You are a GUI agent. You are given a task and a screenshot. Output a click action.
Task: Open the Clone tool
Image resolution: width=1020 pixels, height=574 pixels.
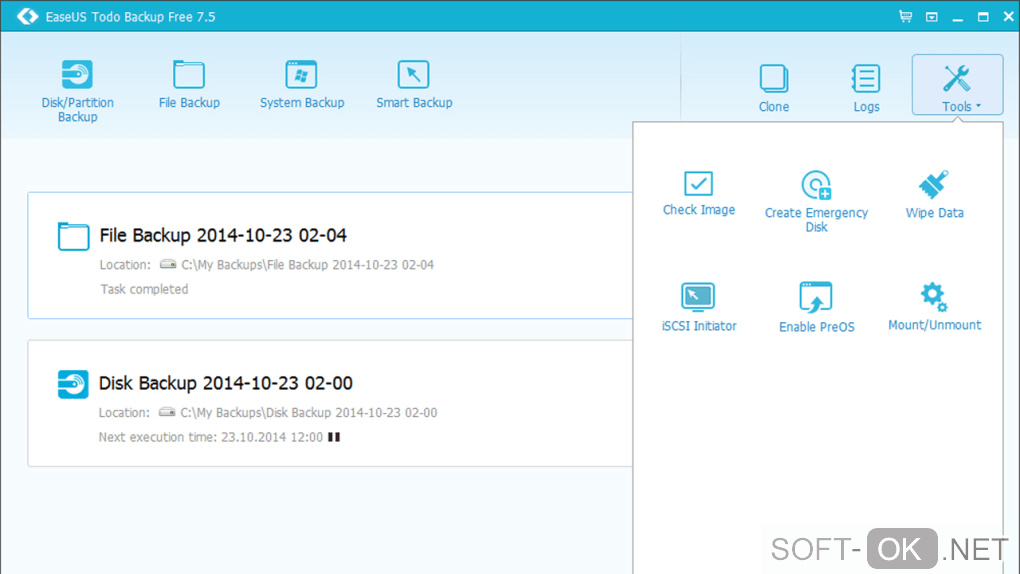pos(773,89)
